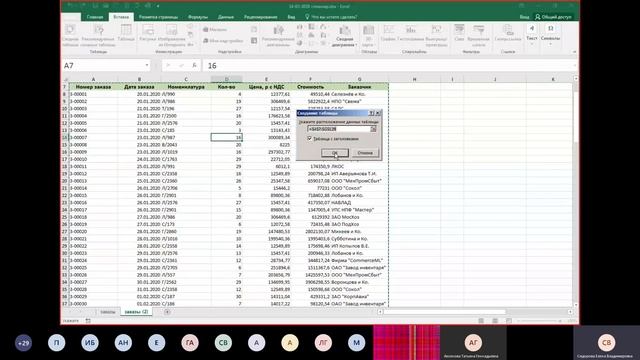This screenshot has width=640, height=360.
Task: Click the 'Цена, р с НДС' header cell
Action: coord(267,87)
